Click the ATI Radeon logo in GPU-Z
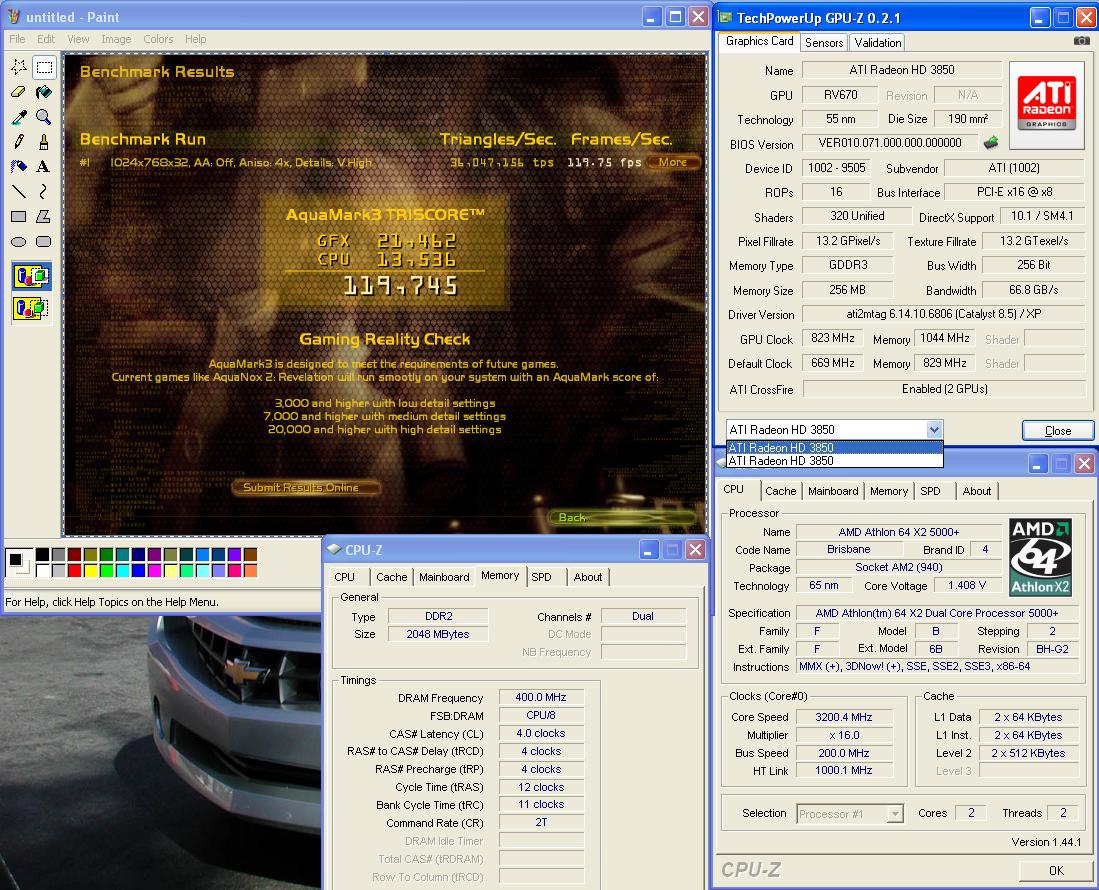 coord(1046,105)
